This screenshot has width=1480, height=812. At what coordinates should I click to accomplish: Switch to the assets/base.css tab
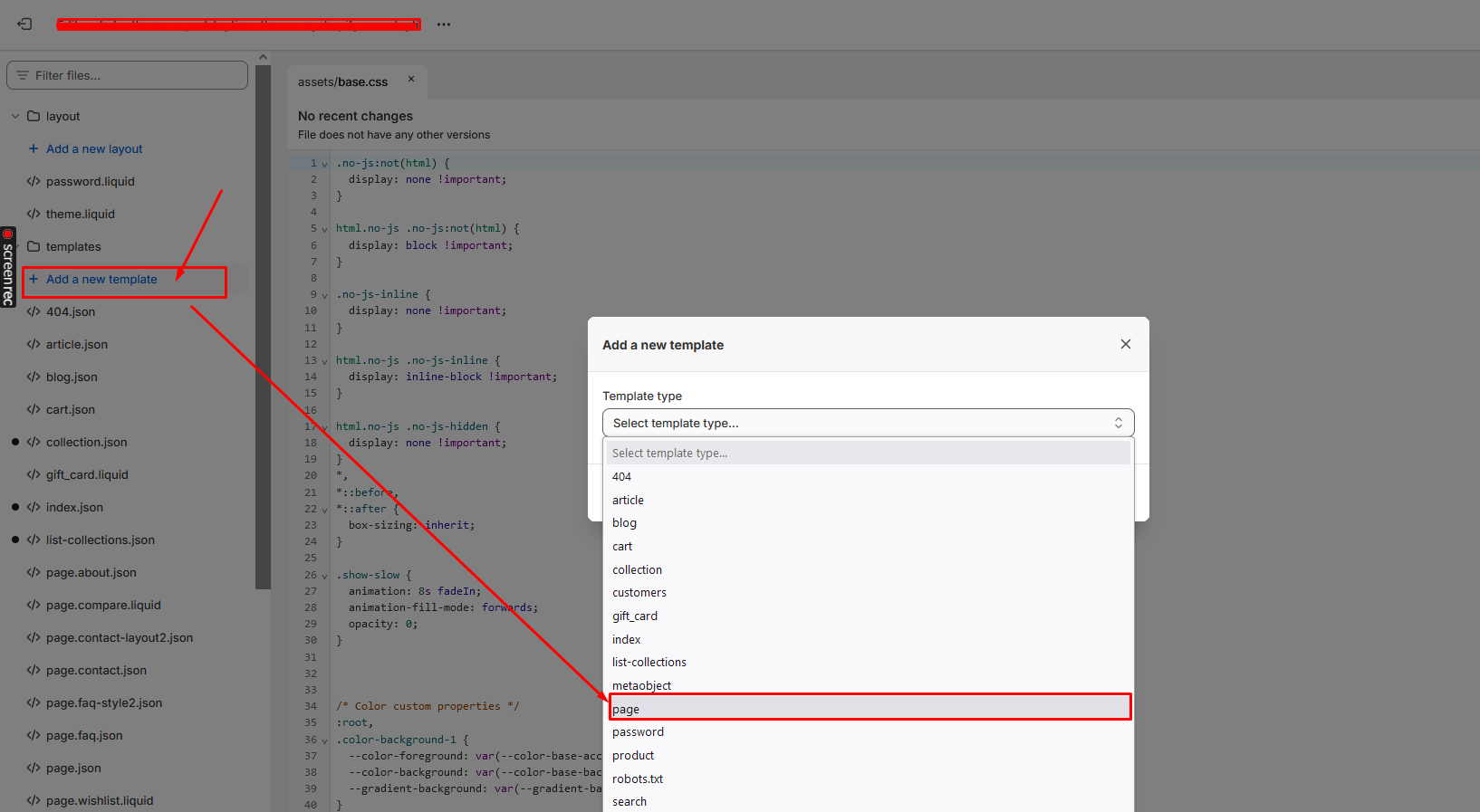(342, 81)
